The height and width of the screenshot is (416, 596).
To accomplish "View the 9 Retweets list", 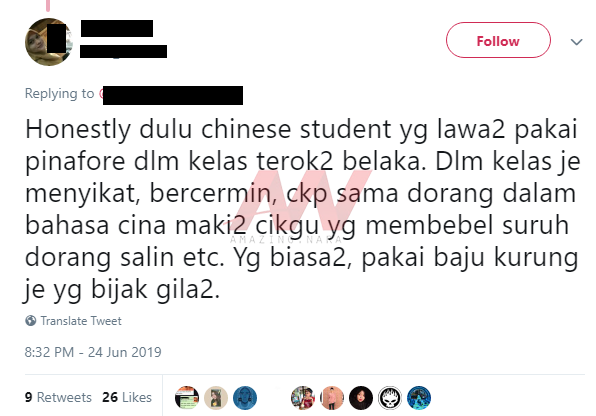I will (x=58, y=397).
